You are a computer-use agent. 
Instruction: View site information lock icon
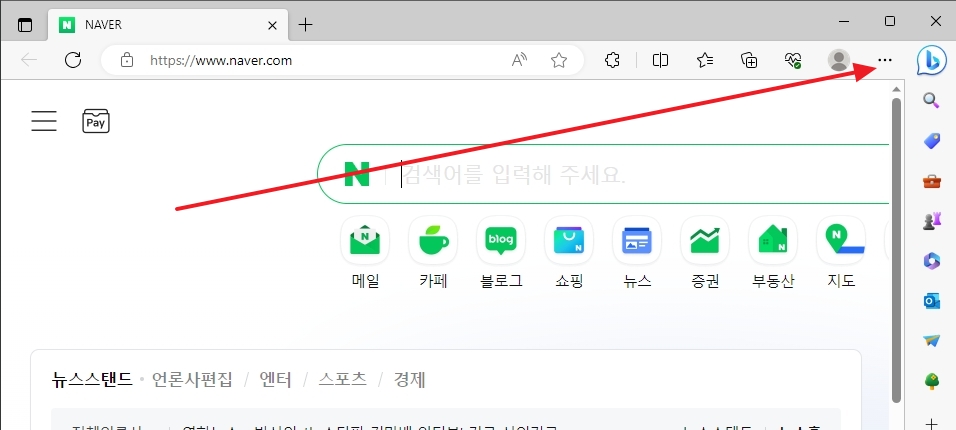[x=126, y=60]
